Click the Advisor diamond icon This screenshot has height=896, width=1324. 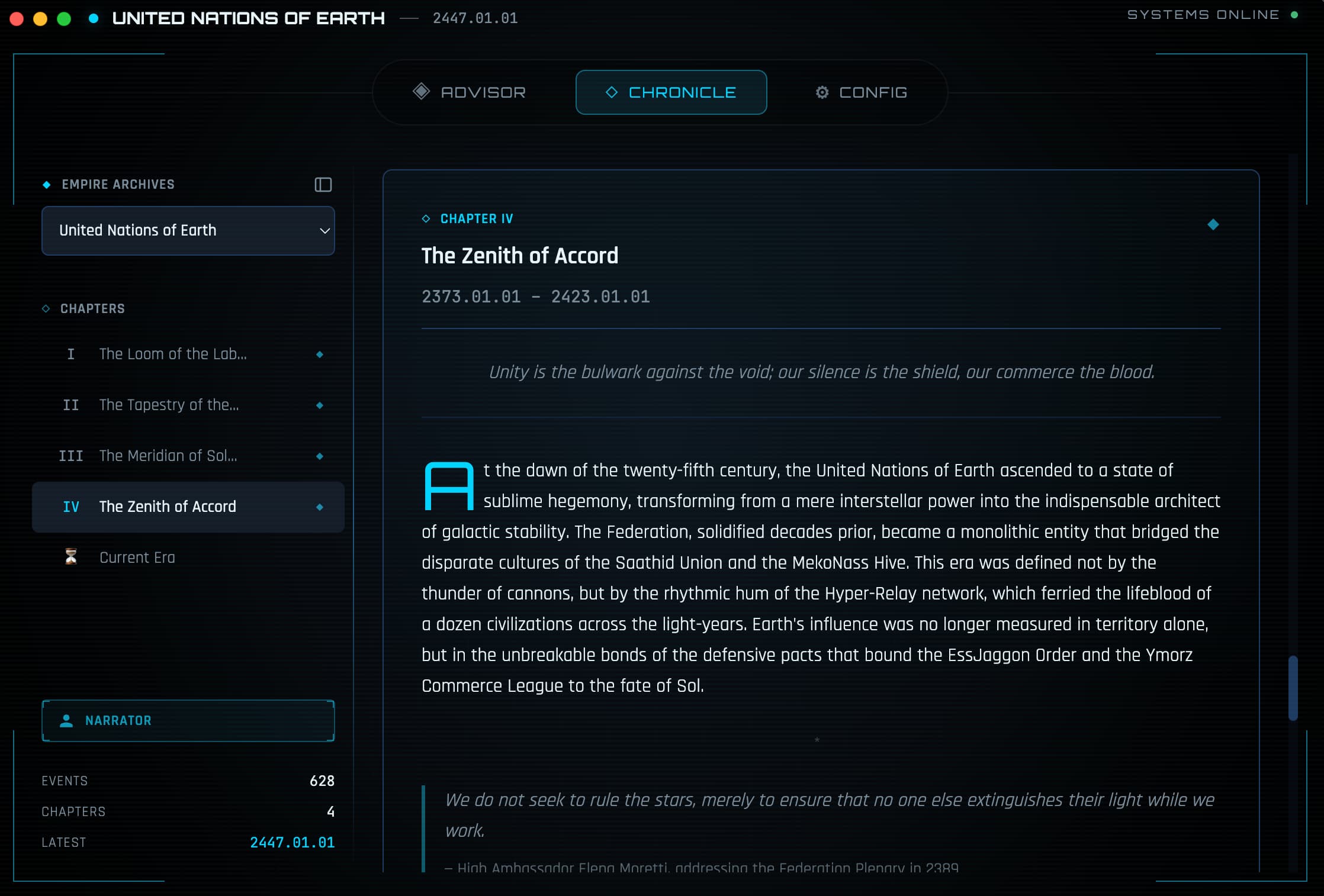click(x=422, y=92)
